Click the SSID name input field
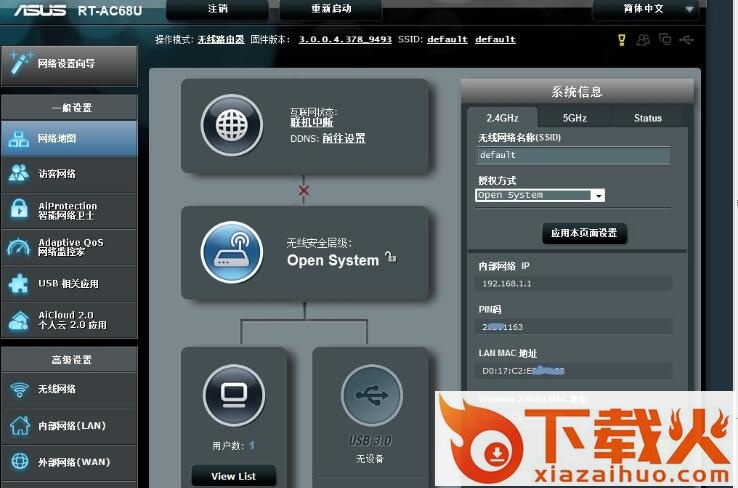 [x=573, y=156]
